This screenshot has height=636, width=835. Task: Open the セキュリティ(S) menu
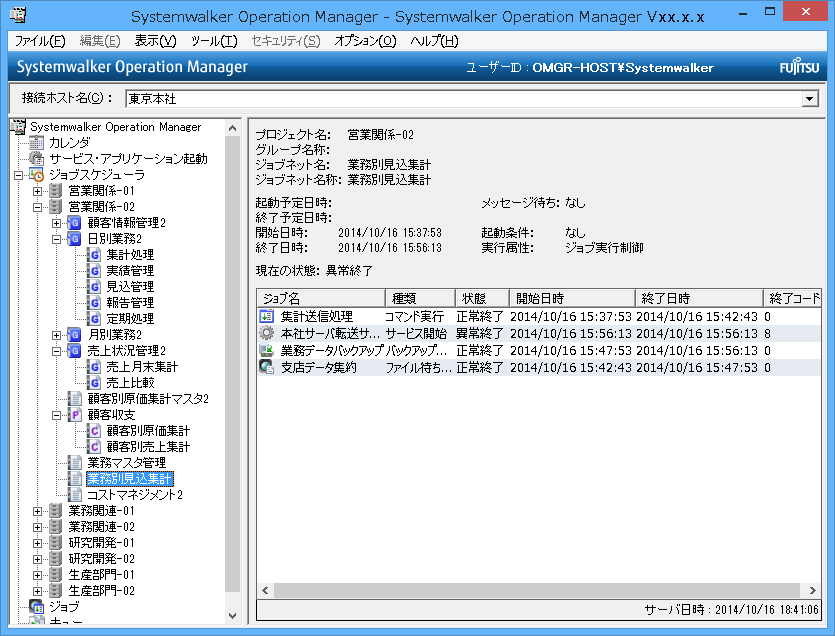point(286,41)
